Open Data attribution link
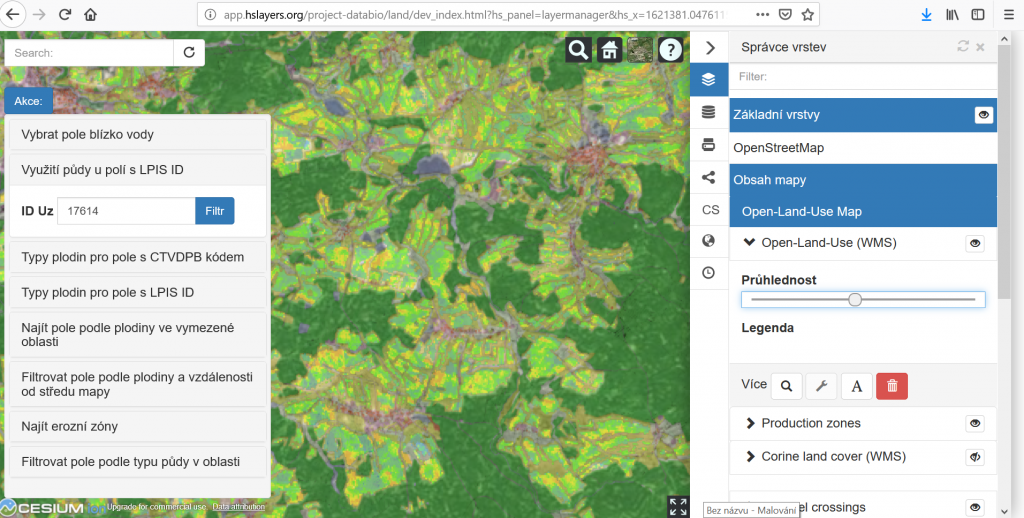 pos(239,507)
